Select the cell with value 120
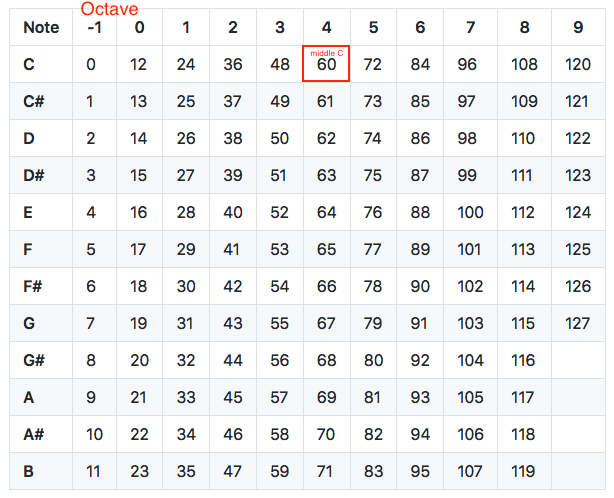This screenshot has width=614, height=498. [578, 65]
